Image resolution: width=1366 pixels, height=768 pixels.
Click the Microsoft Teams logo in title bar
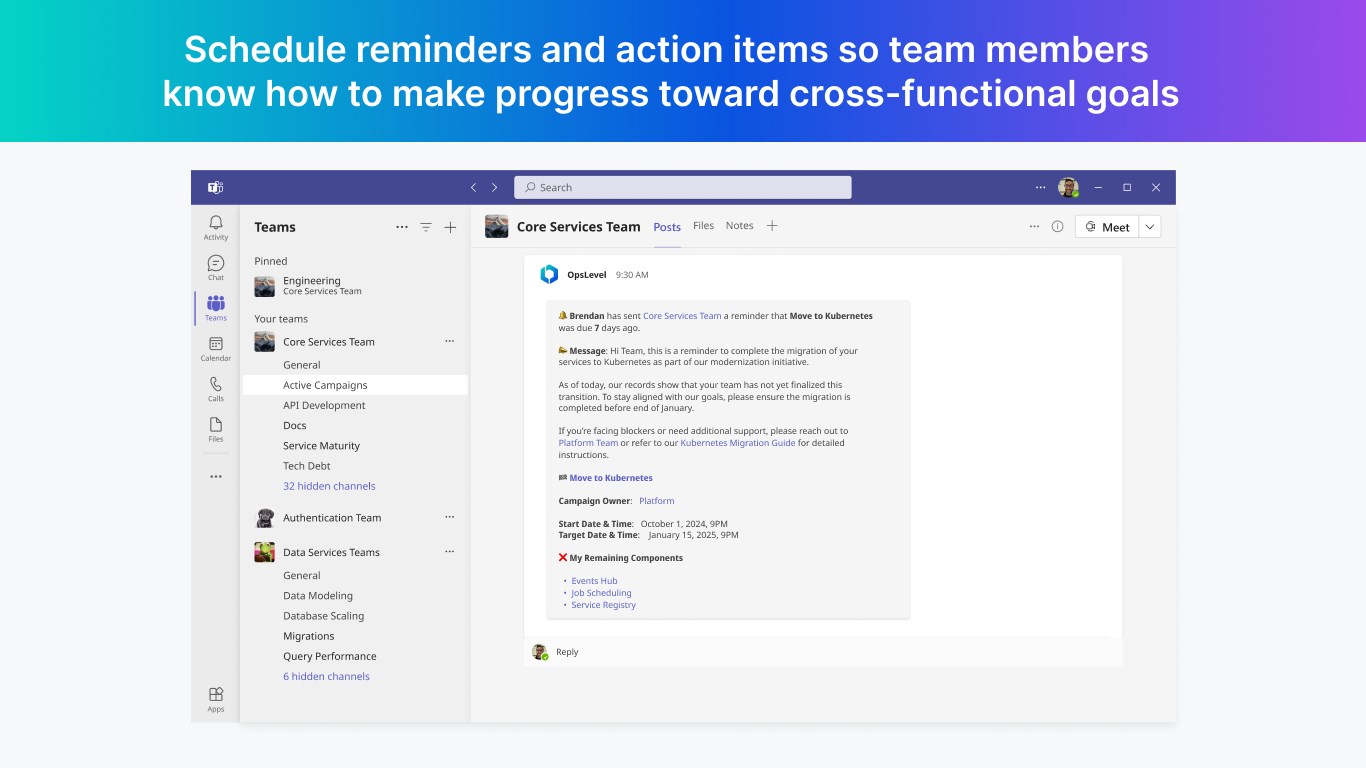[x=215, y=187]
